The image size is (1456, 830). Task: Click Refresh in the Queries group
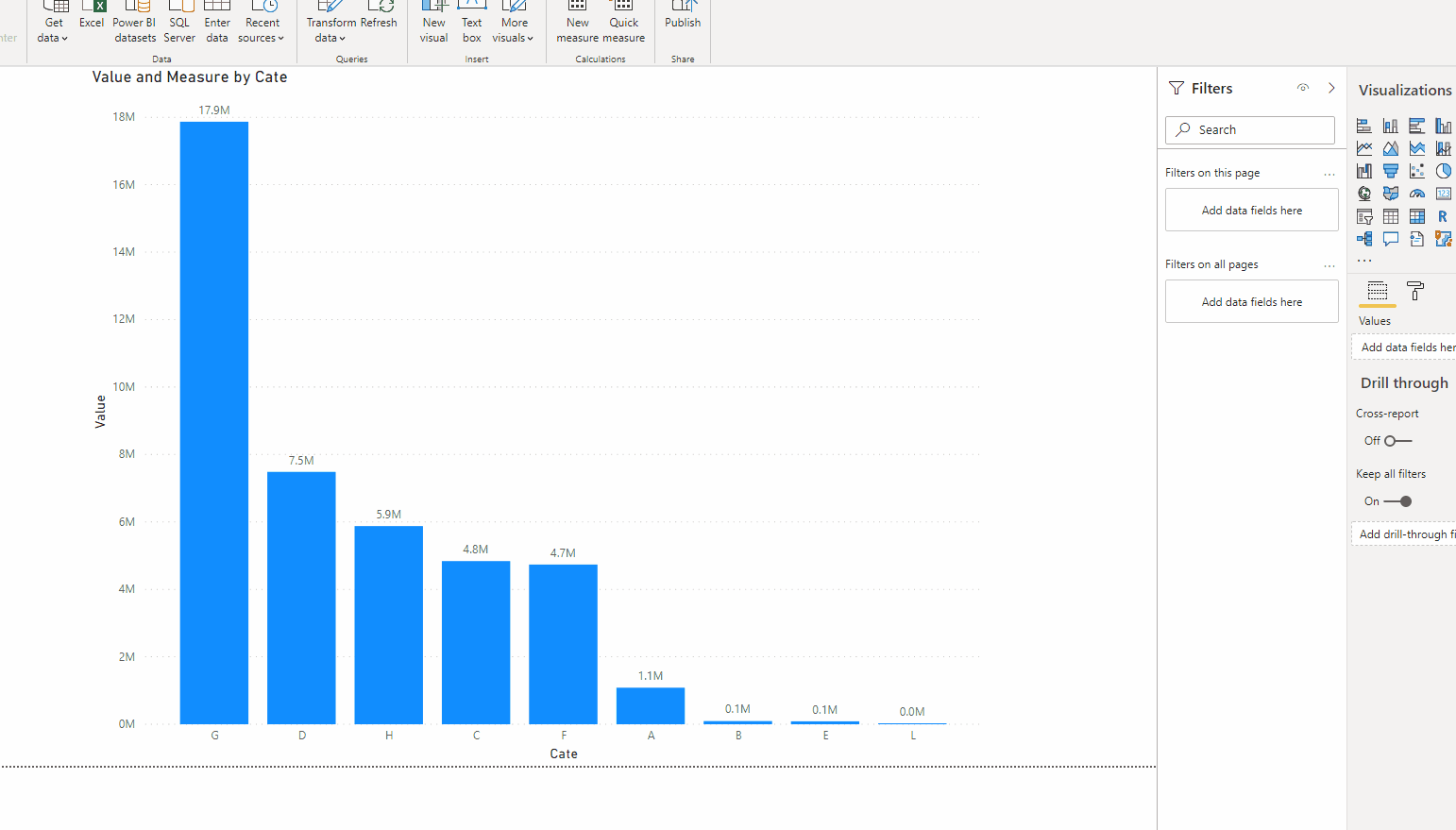coord(379,17)
